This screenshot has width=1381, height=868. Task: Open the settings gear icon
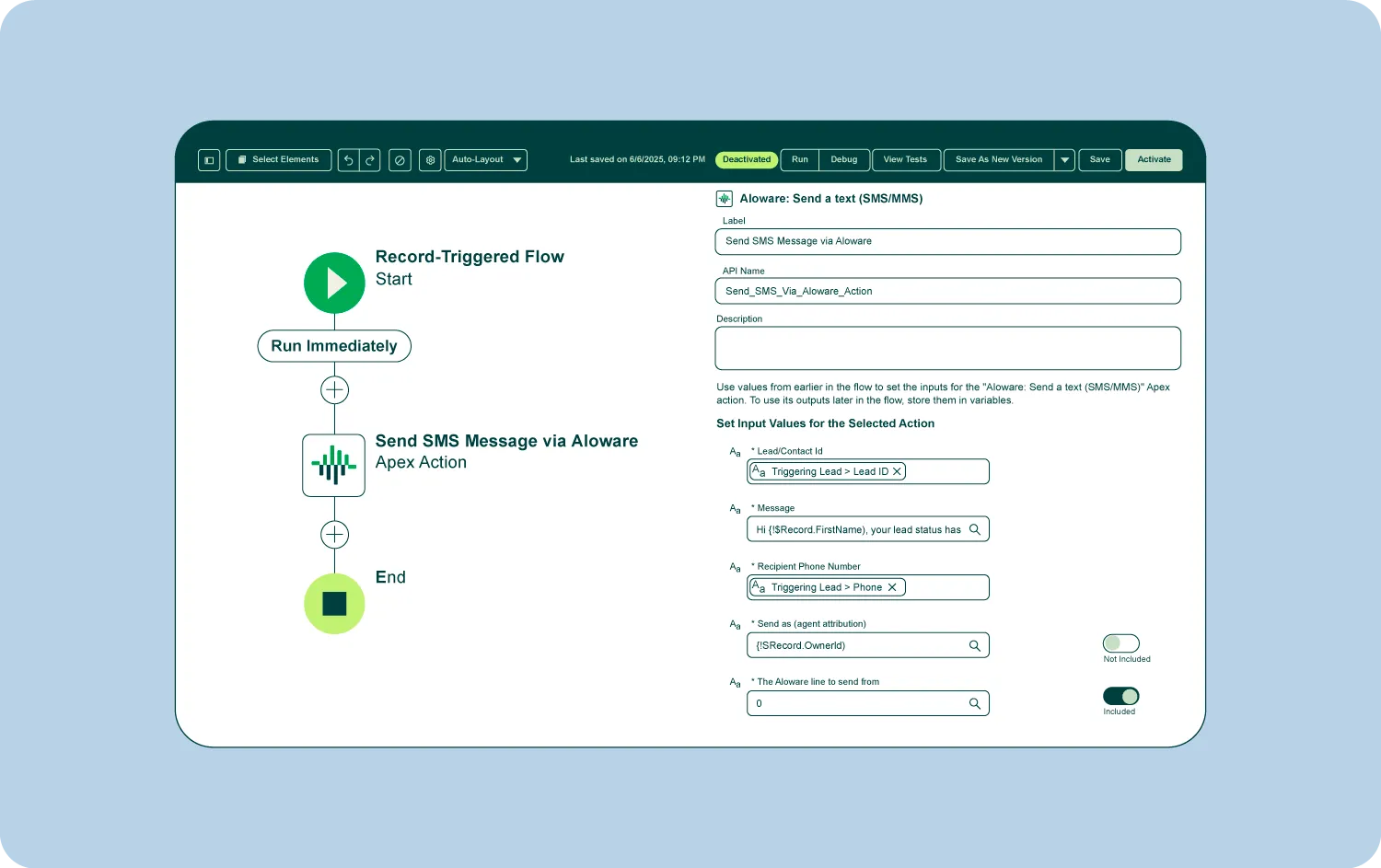tap(430, 160)
